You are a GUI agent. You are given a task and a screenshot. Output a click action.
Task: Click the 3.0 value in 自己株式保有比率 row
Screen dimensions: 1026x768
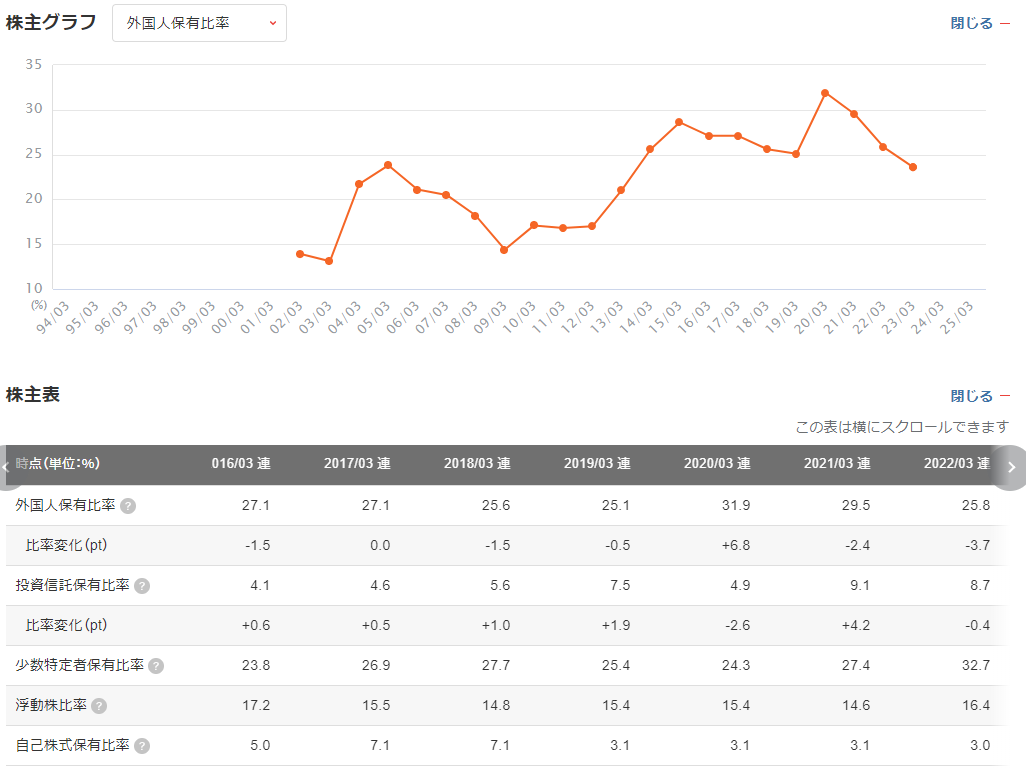pyautogui.click(x=980, y=745)
